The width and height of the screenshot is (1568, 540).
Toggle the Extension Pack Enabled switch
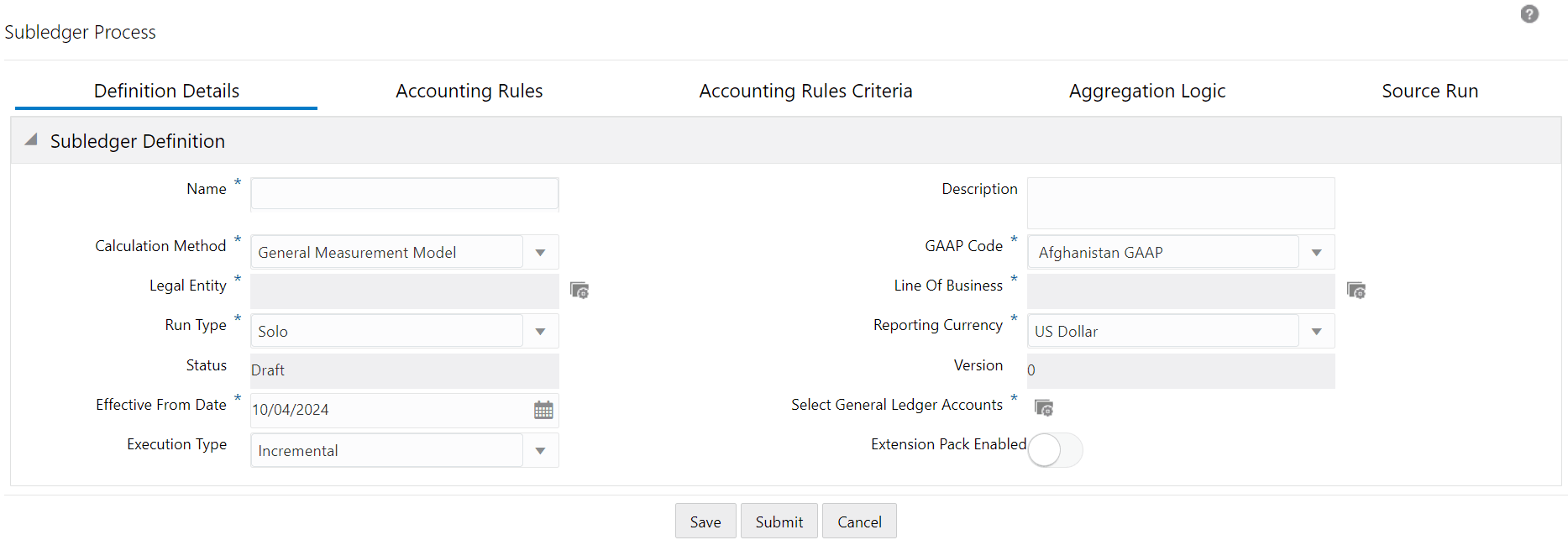(x=1055, y=450)
